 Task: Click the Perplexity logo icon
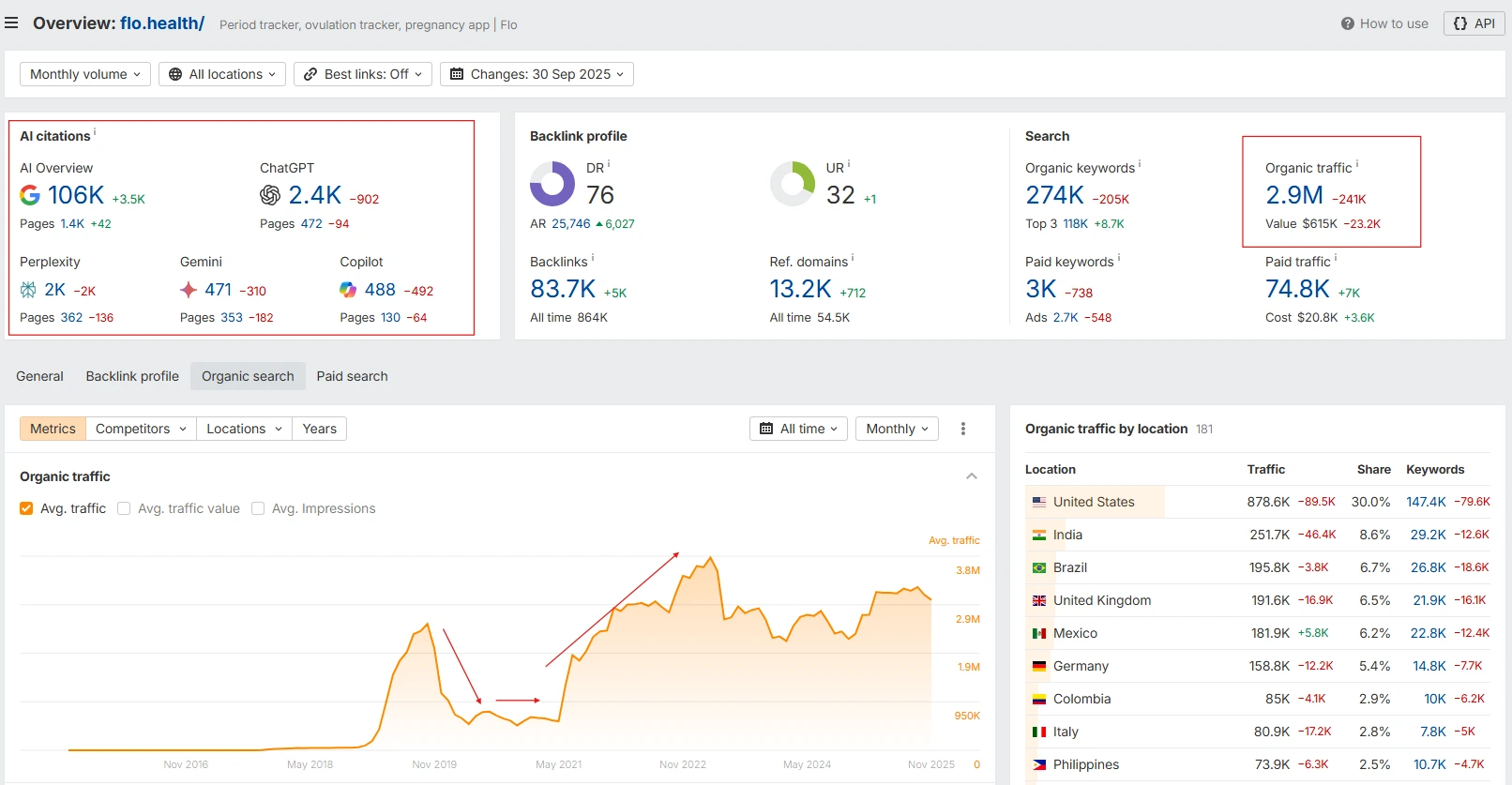pyautogui.click(x=28, y=290)
